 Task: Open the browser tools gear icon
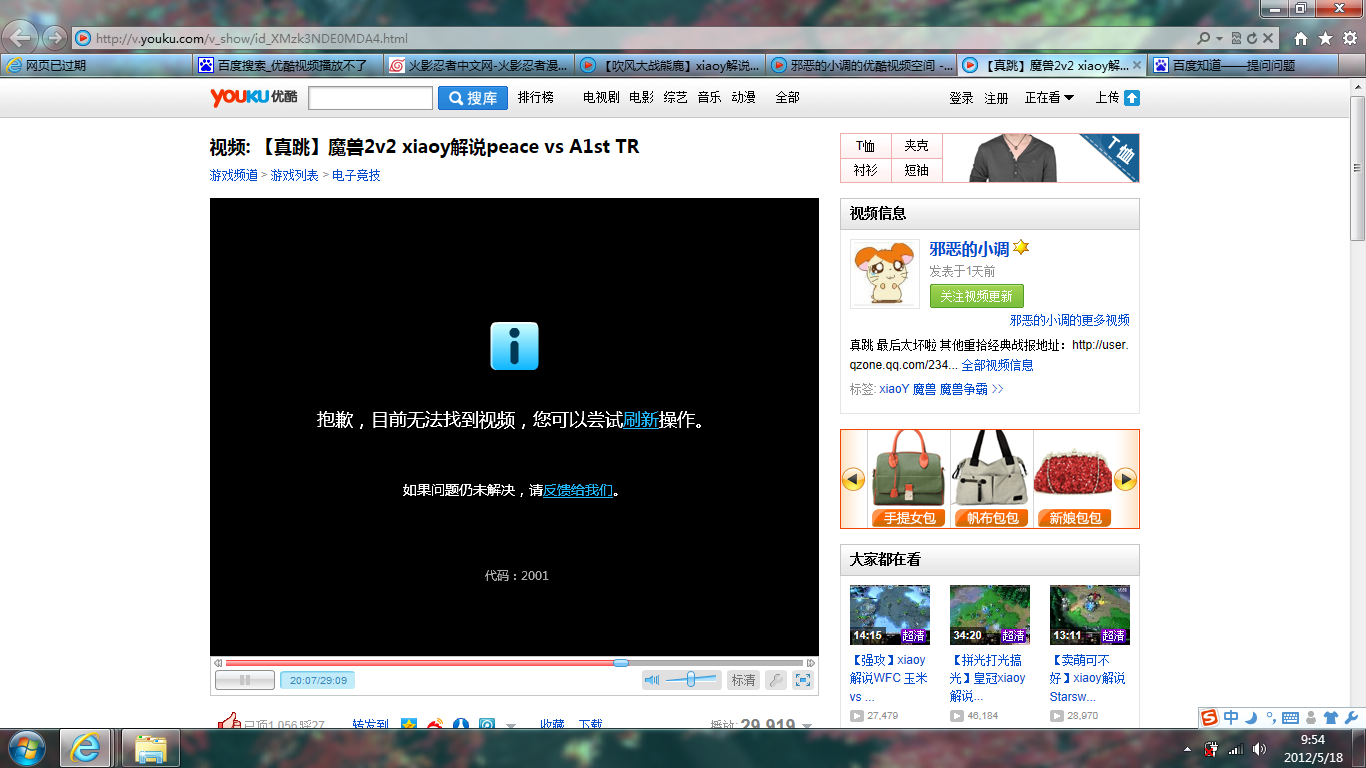coord(1350,38)
